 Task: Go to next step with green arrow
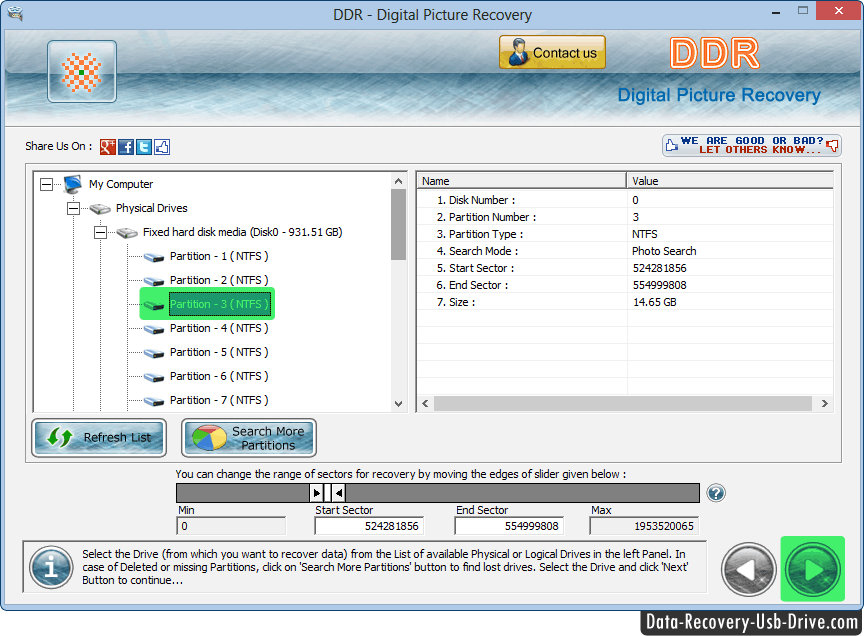(812, 569)
